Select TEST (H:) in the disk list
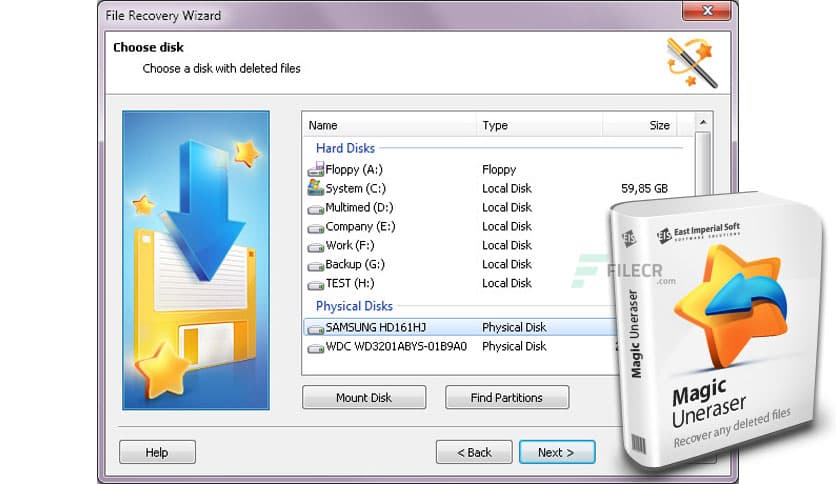Image resolution: width=836 pixels, height=484 pixels. (x=350, y=283)
